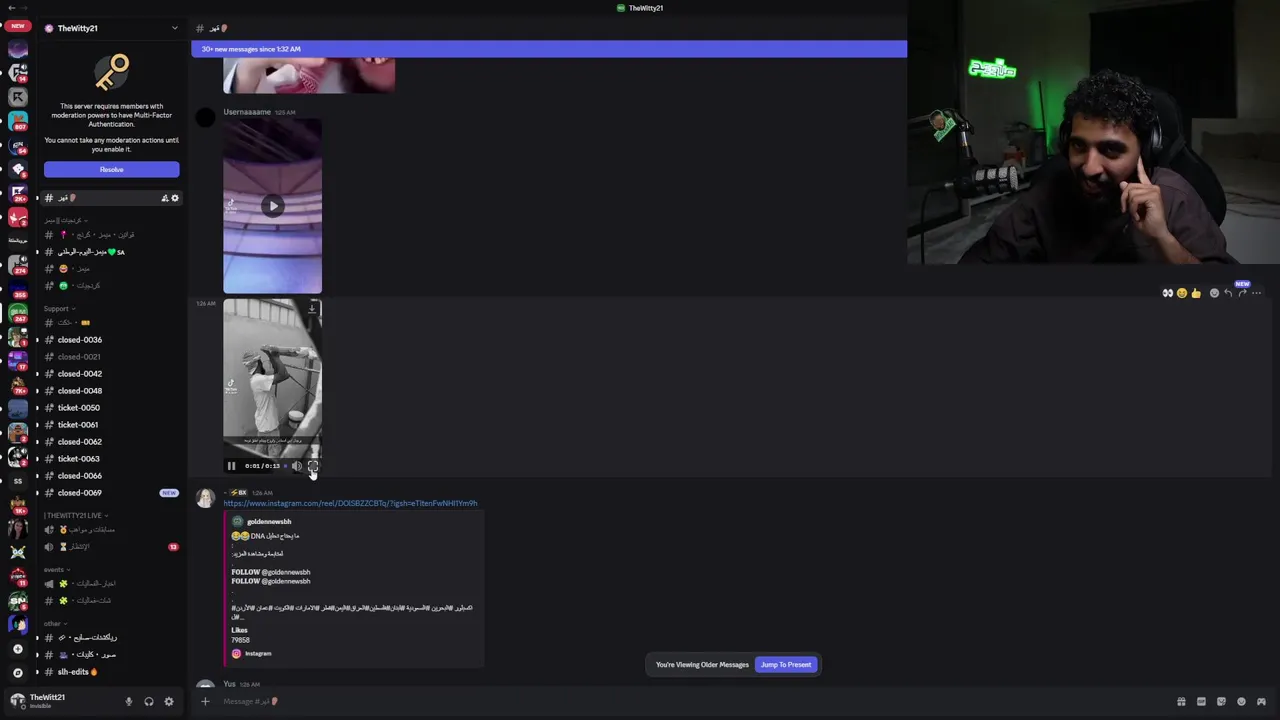Download the black-and-white video attachment
This screenshot has width=1280, height=720.
click(312, 308)
